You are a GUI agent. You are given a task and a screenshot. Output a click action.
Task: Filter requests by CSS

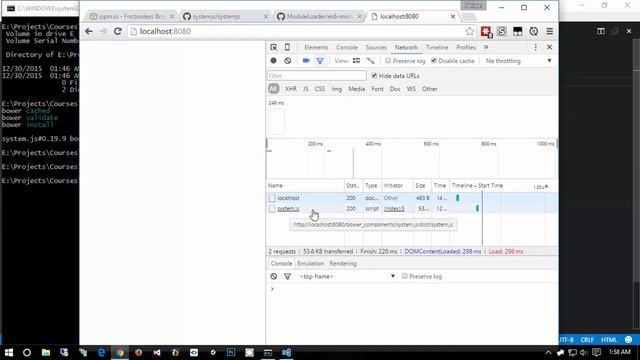pos(320,89)
